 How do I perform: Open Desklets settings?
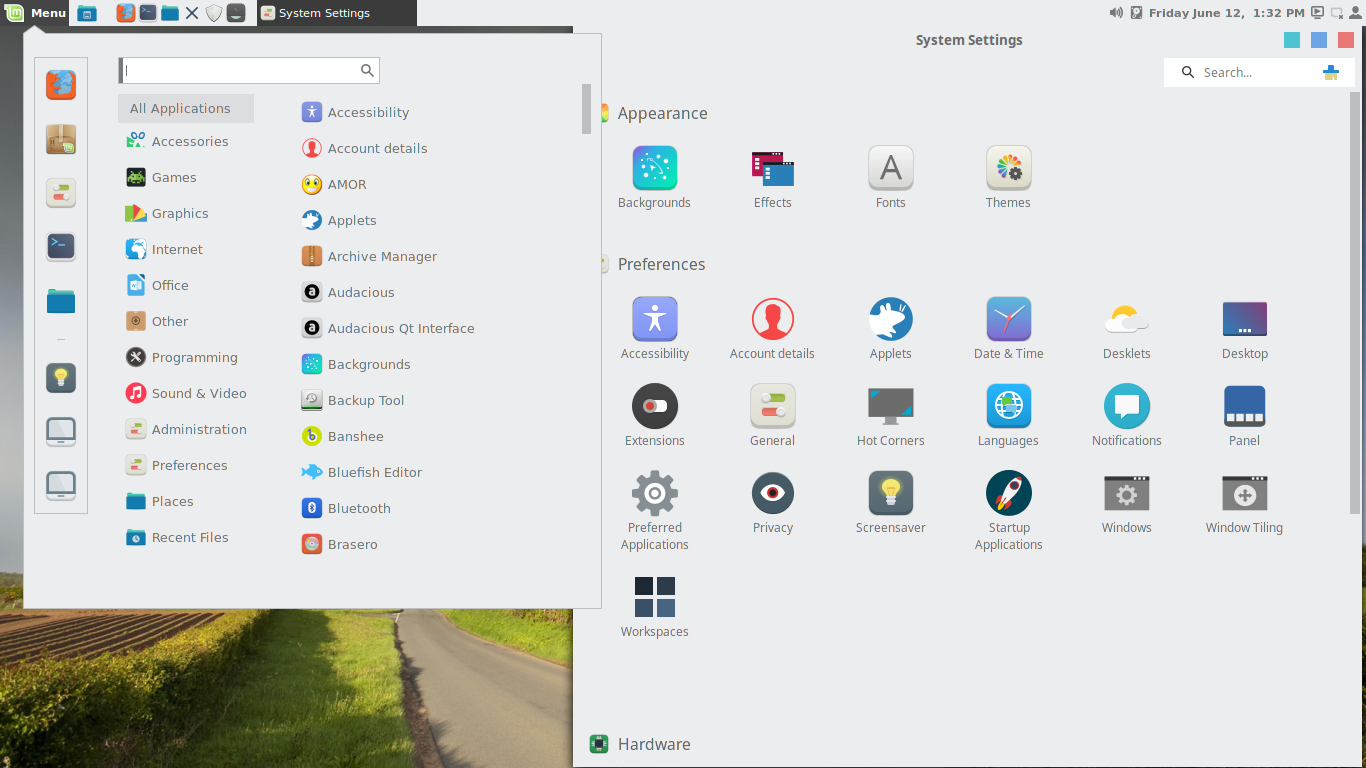click(x=1126, y=328)
